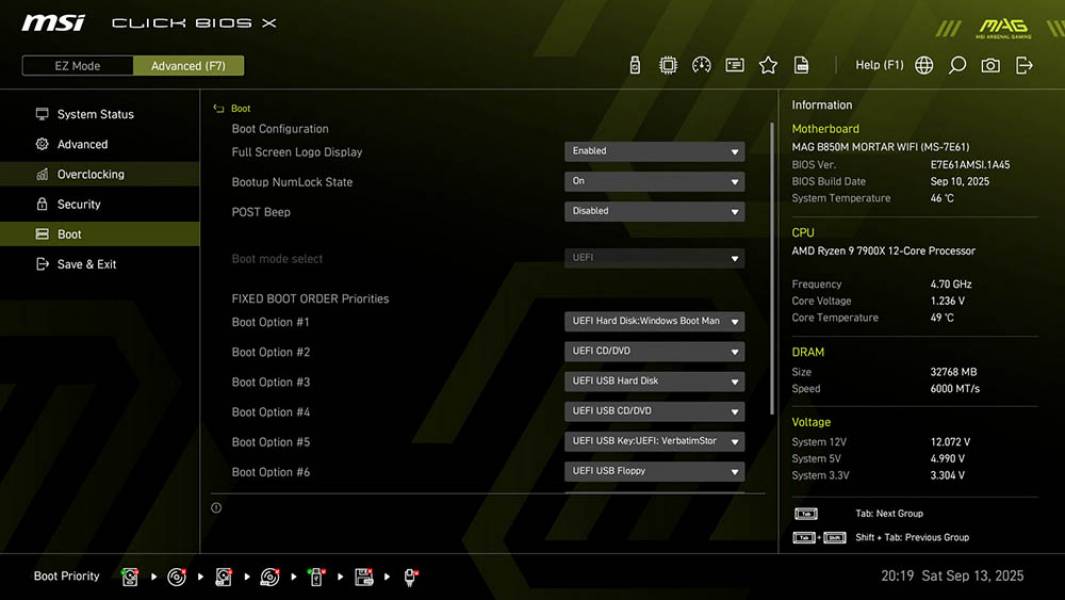Click the hard disk icon in Boot Priority bar
Image resolution: width=1065 pixels, height=600 pixels.
tap(130, 576)
